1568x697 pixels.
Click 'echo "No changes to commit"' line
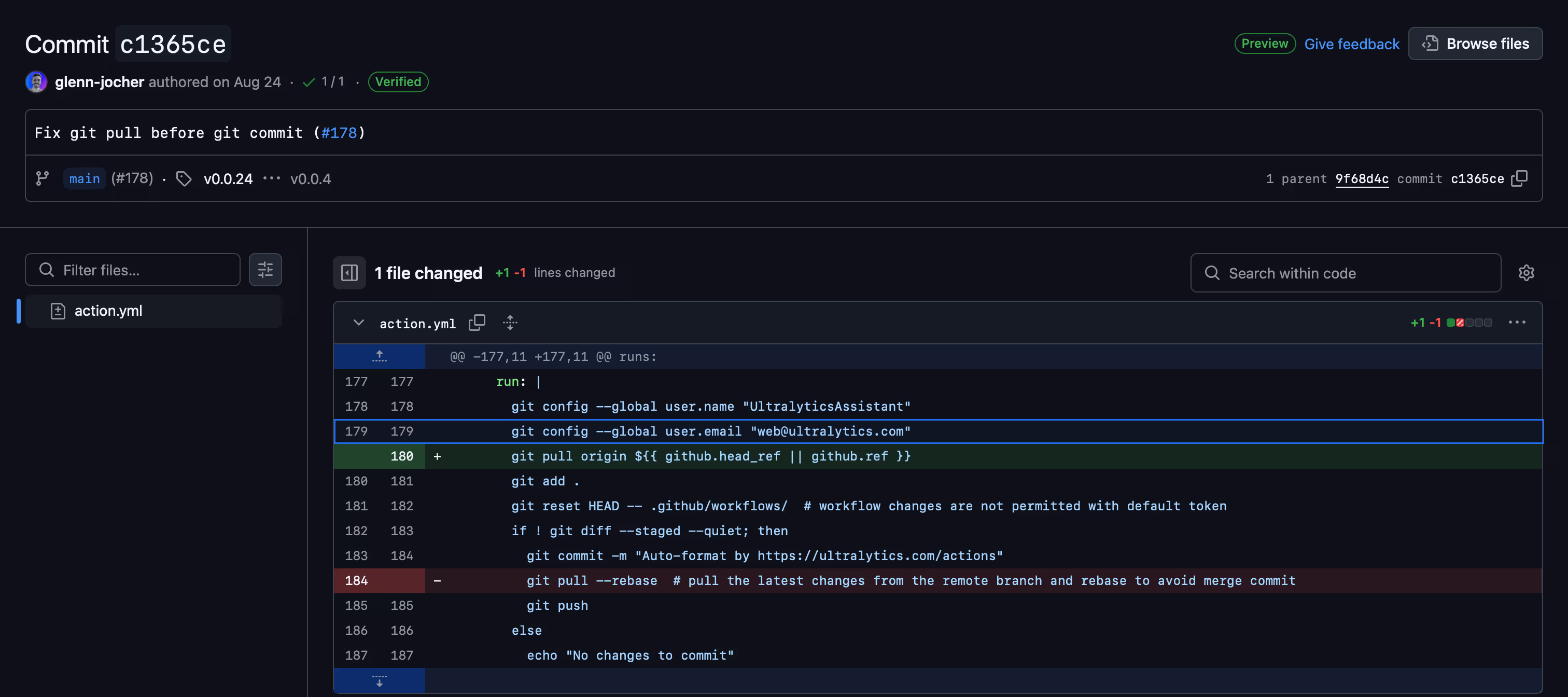click(630, 656)
